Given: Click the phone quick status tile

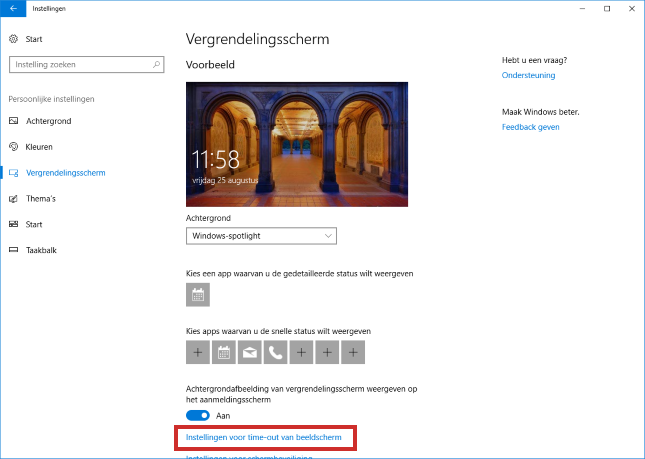Looking at the screenshot, I should coord(276,352).
